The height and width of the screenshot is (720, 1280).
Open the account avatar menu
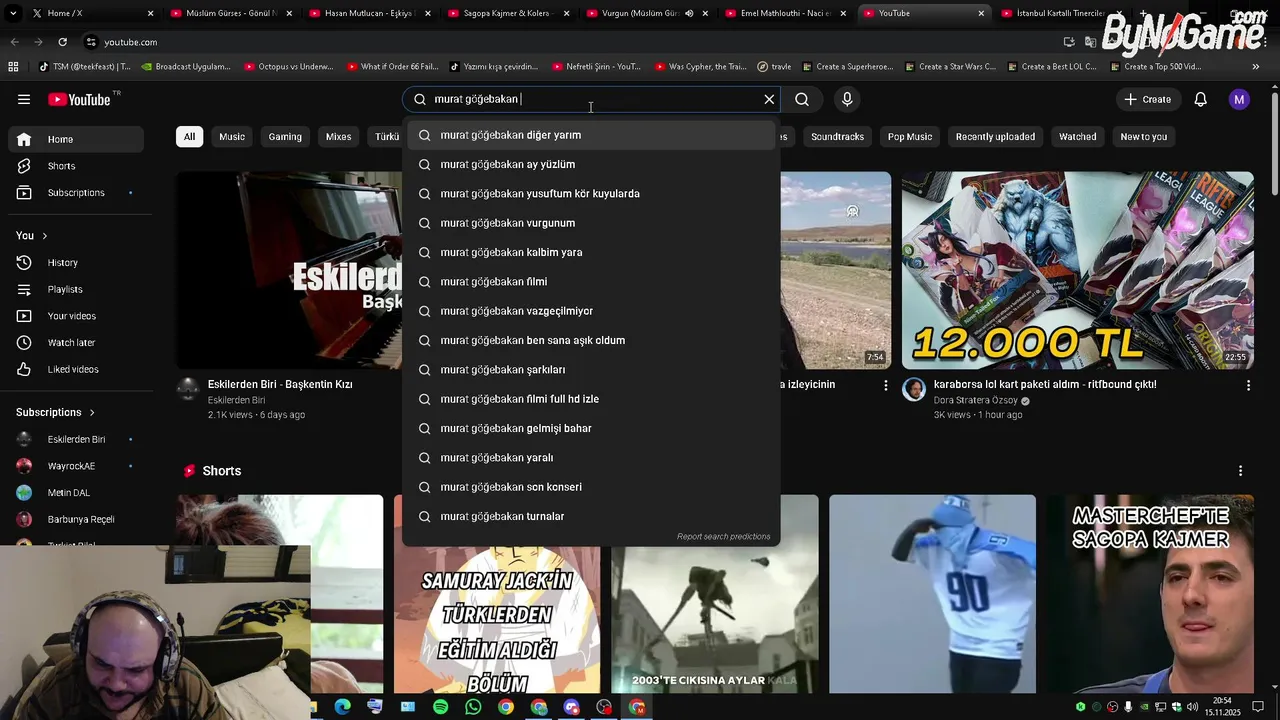click(1239, 99)
